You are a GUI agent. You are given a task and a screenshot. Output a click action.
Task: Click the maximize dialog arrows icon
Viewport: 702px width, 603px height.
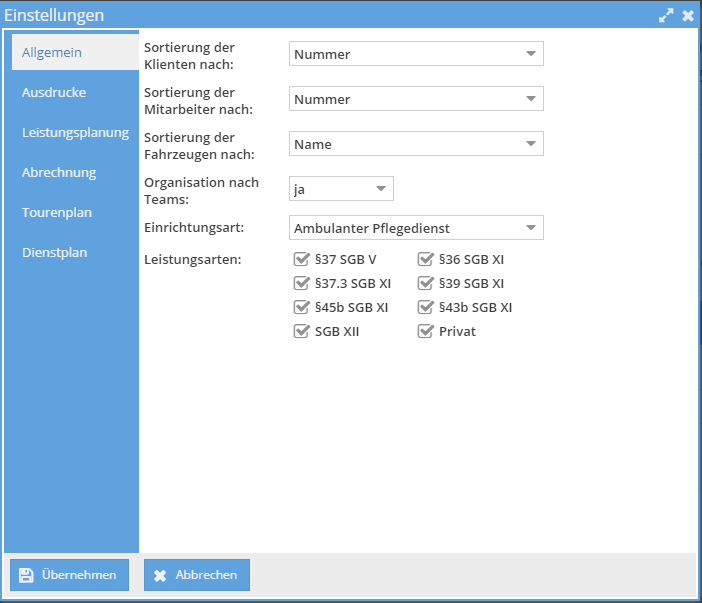[x=666, y=16]
